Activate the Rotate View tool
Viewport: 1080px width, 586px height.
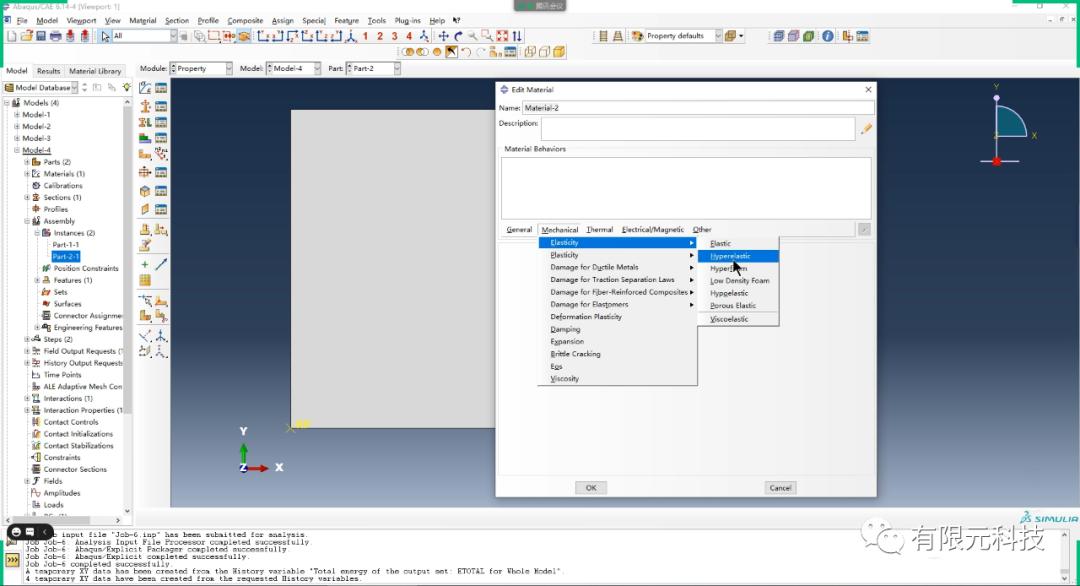click(458, 37)
